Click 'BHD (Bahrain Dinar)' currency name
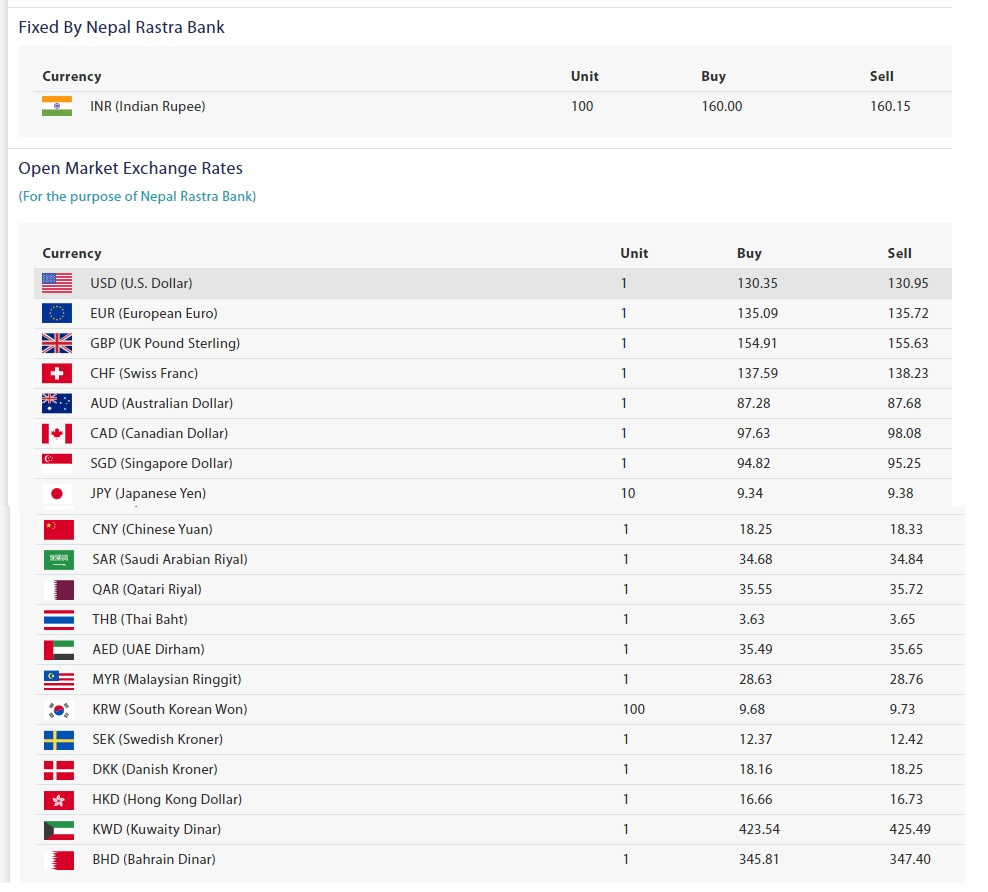The height and width of the screenshot is (892, 988). tap(154, 860)
